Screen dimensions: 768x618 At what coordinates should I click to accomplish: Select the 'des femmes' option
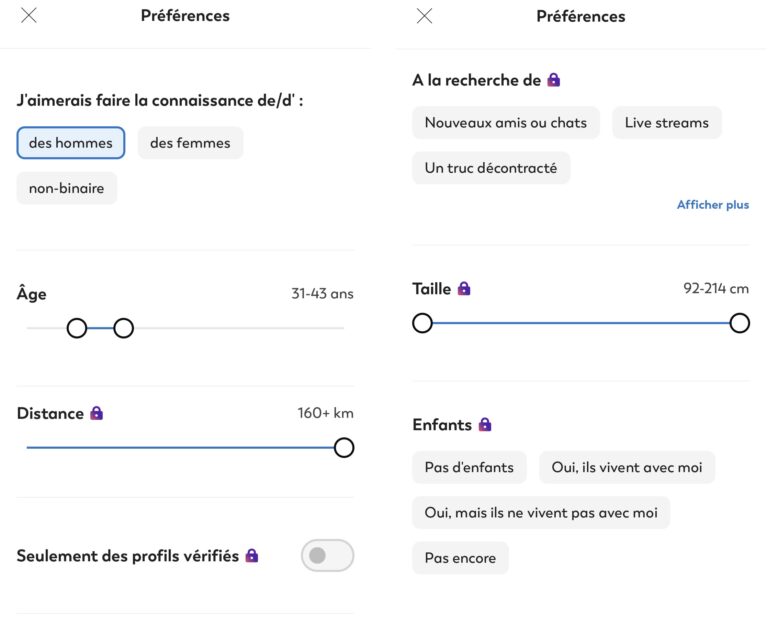191,143
